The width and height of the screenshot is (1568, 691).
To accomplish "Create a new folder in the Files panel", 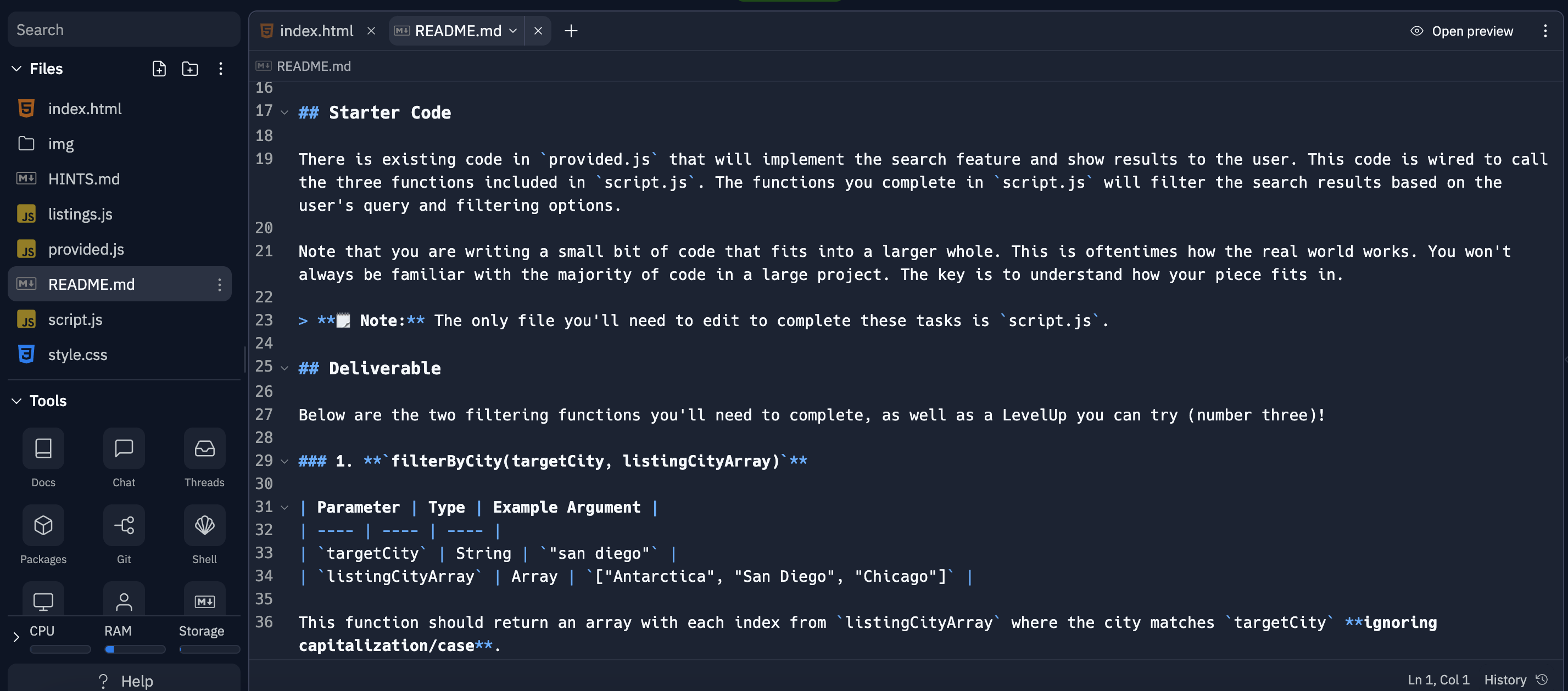I will (189, 69).
